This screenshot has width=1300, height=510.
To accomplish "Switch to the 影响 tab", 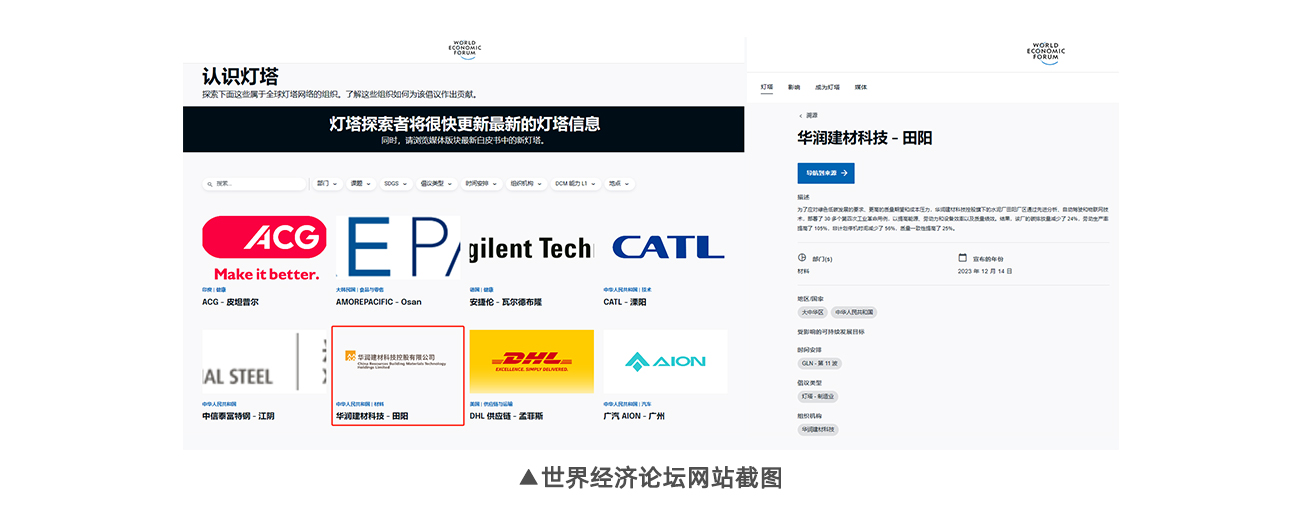I will (794, 88).
